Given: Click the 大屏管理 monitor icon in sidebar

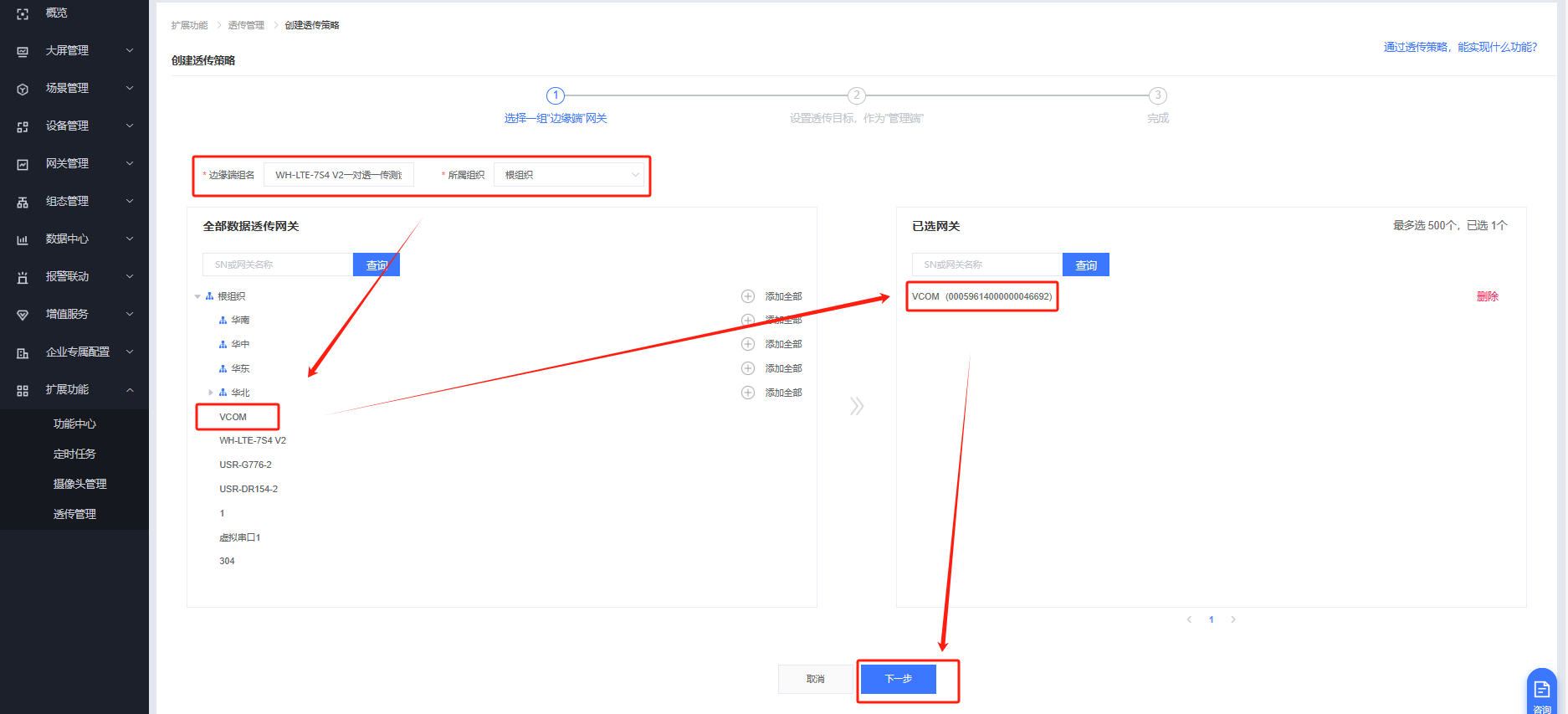Looking at the screenshot, I should 23,51.
